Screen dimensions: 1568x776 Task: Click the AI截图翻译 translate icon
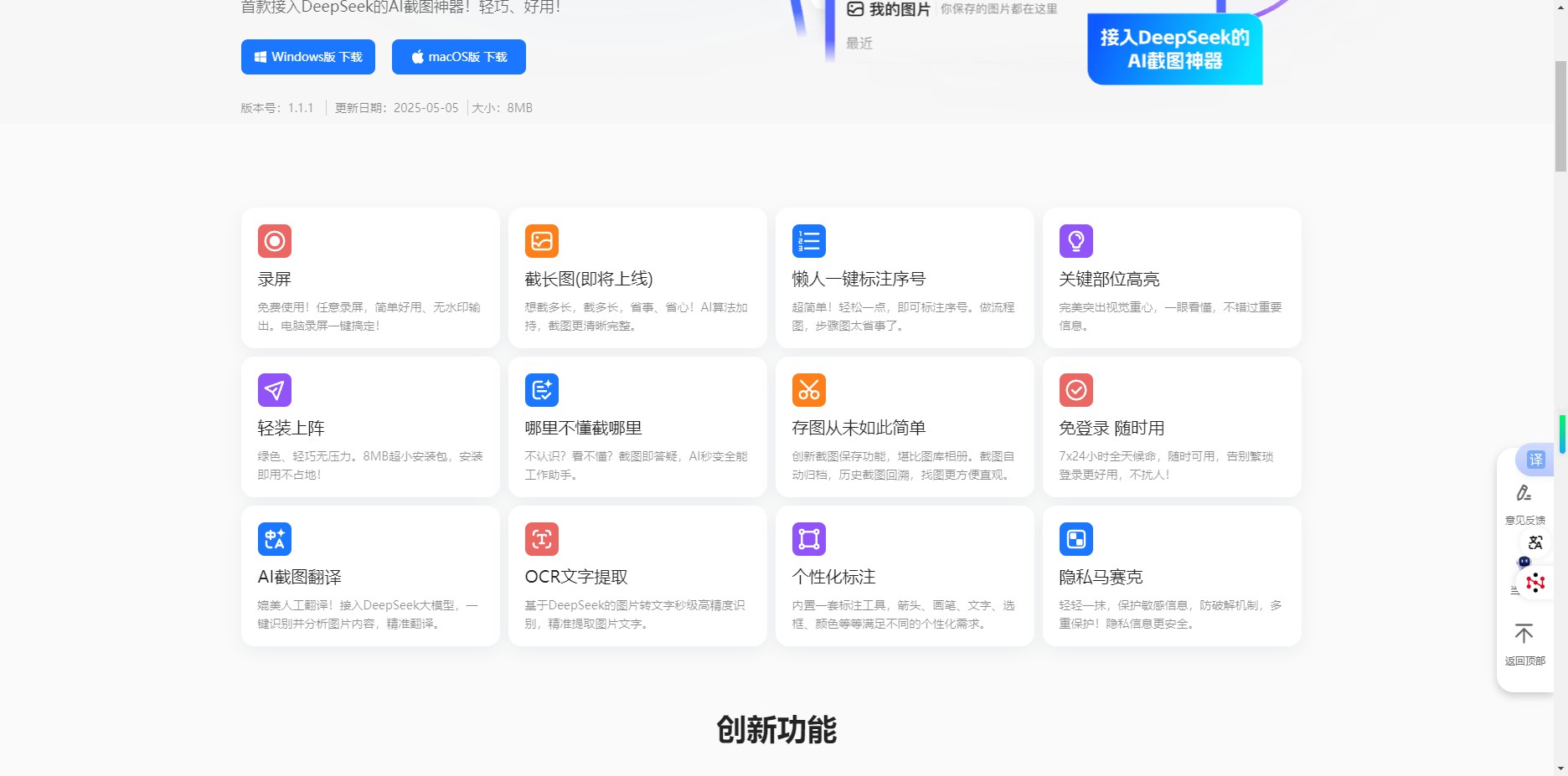(274, 539)
